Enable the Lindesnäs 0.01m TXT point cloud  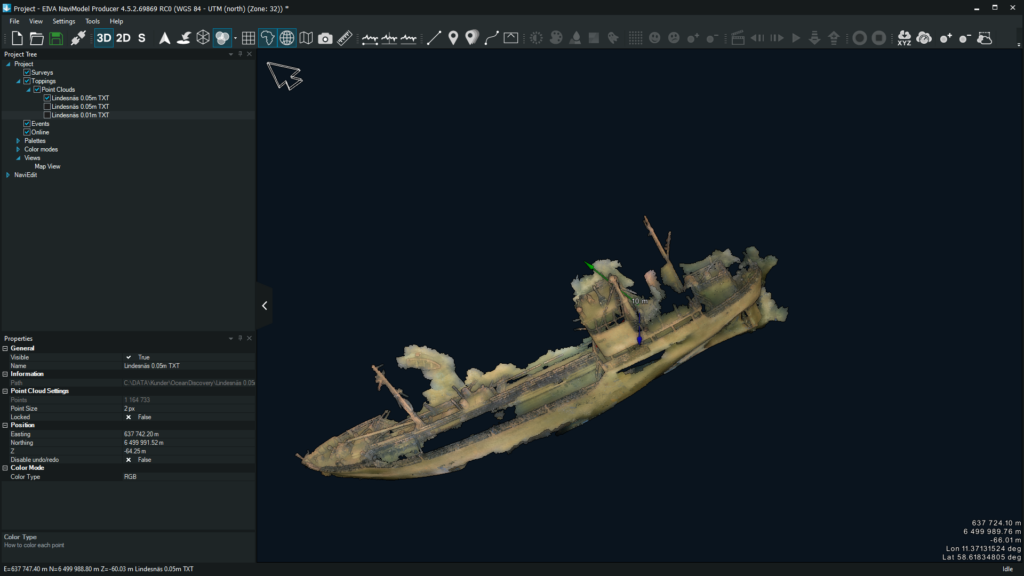click(x=46, y=114)
